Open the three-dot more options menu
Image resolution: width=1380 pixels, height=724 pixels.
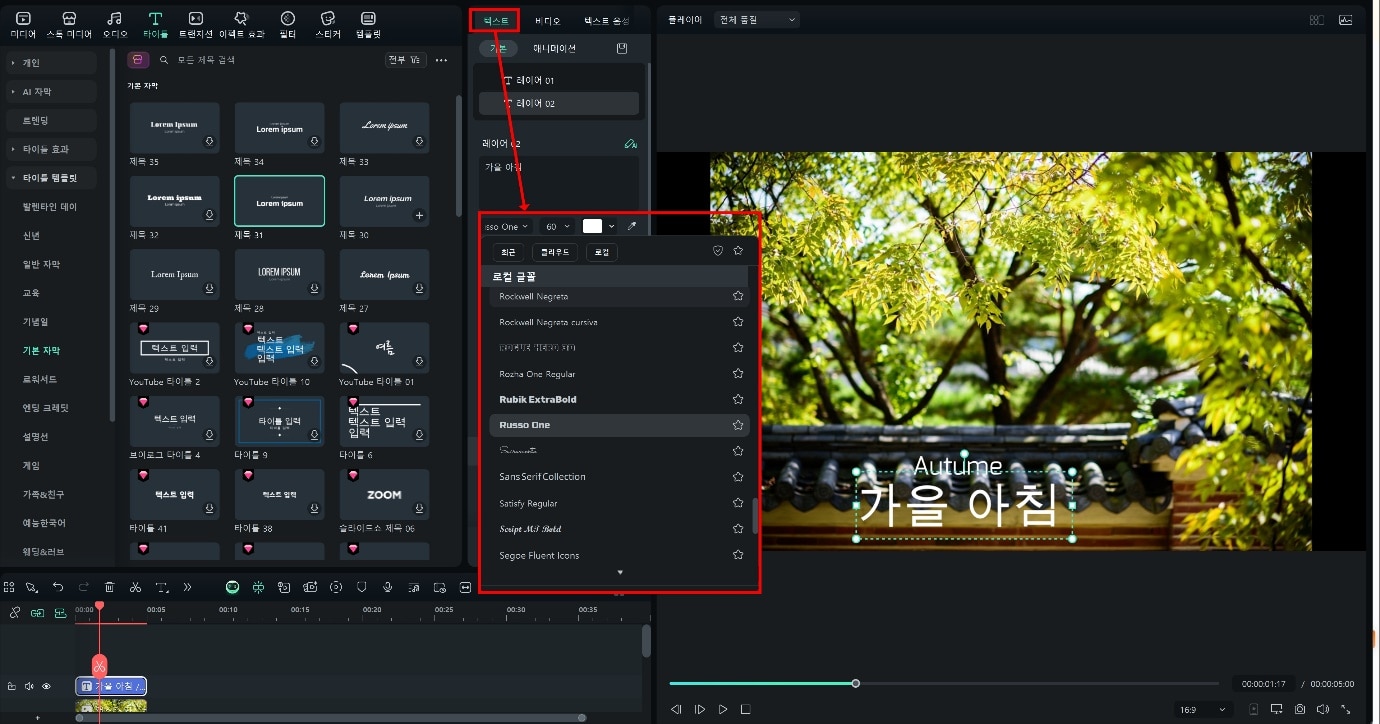tap(441, 60)
